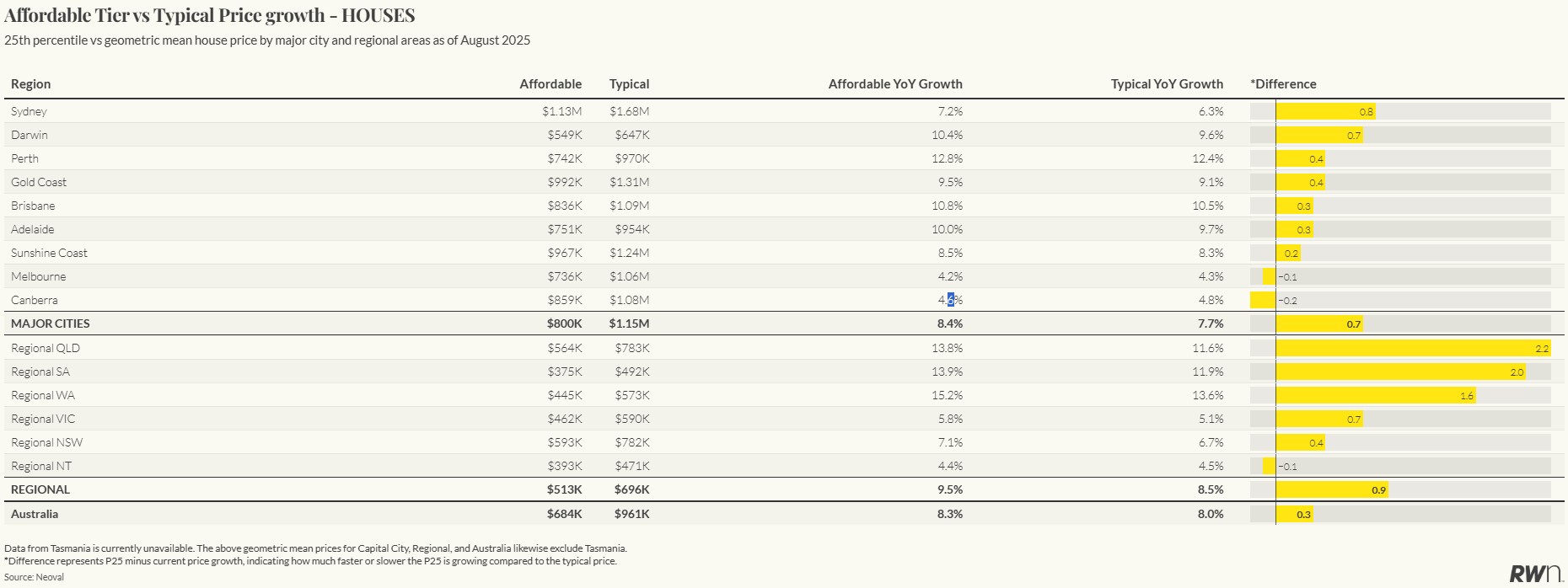Click the highlighted Canberra 4.6% growth value
This screenshot has height=588, width=1568.
click(950, 300)
